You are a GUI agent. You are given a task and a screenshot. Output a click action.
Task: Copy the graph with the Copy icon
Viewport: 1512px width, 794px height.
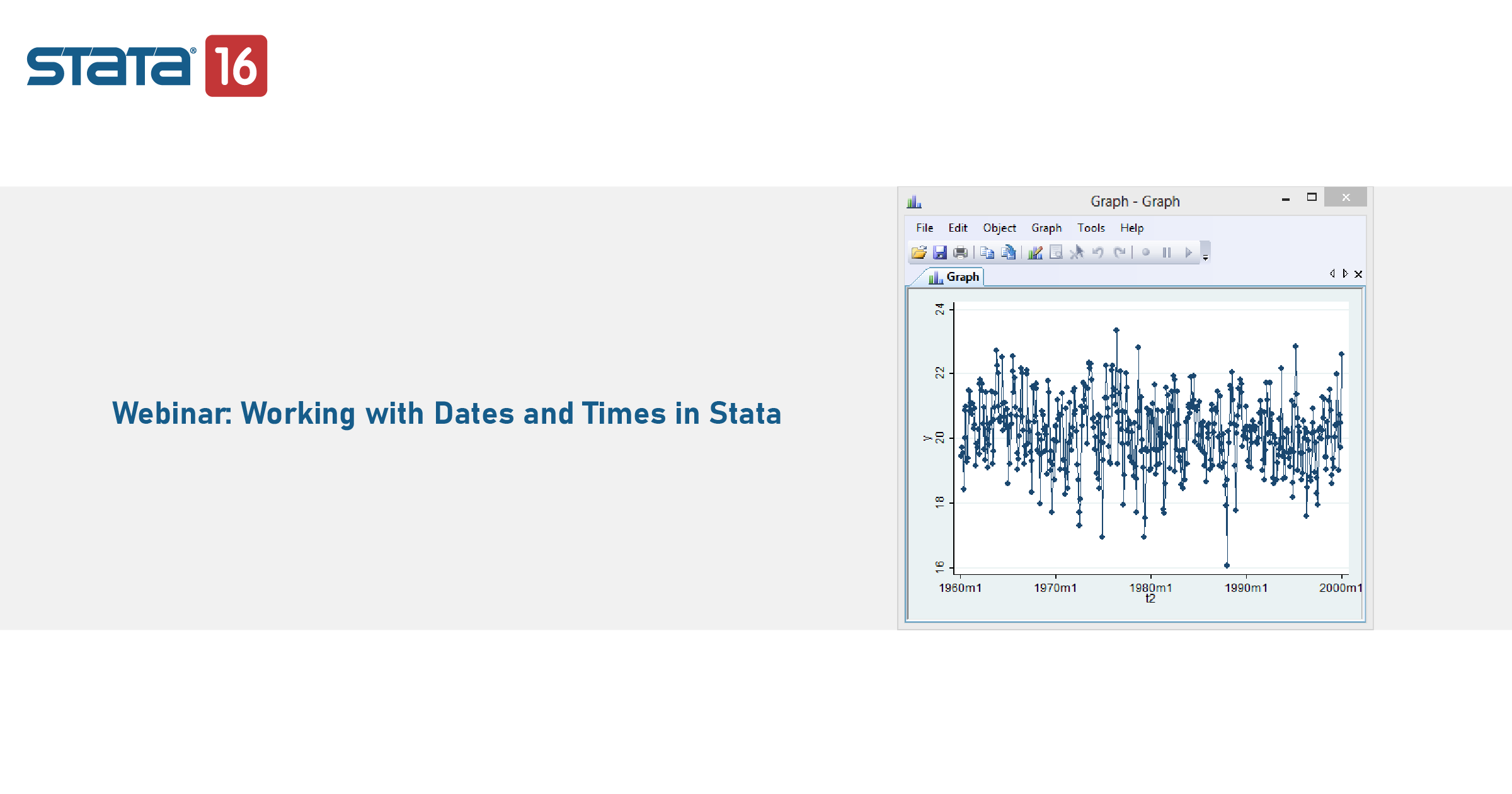(987, 252)
